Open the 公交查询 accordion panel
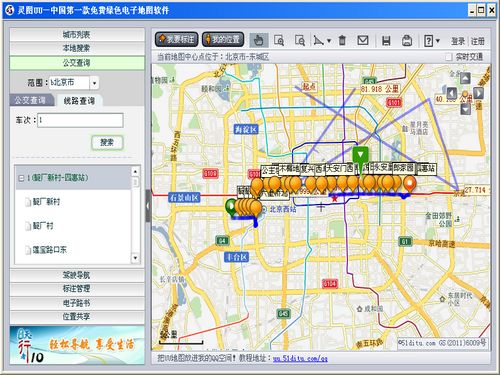500x375 pixels. coord(77,63)
